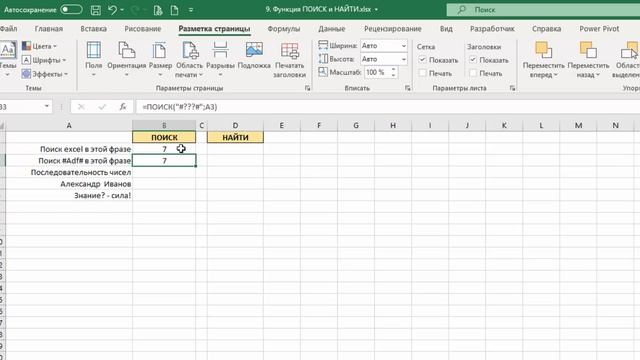Open the workbook title dropdown in title bar
Screen dimensions: 640x360
(x=376, y=9)
